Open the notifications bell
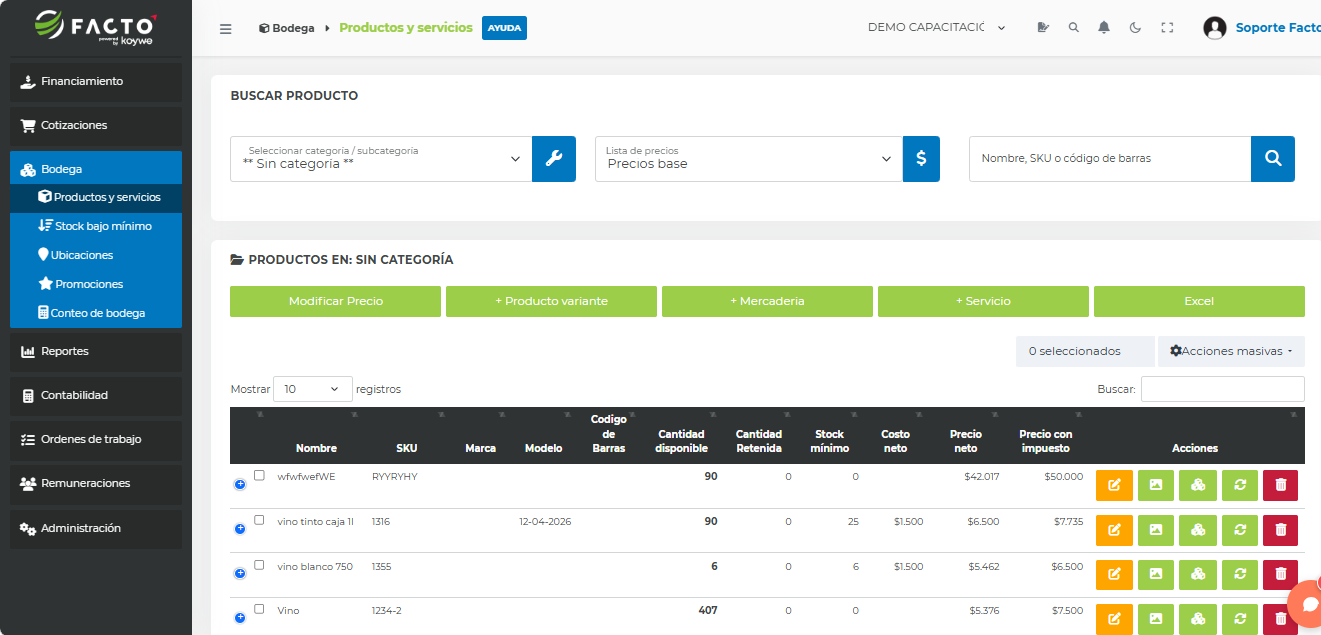The image size is (1321, 635). [x=1104, y=28]
